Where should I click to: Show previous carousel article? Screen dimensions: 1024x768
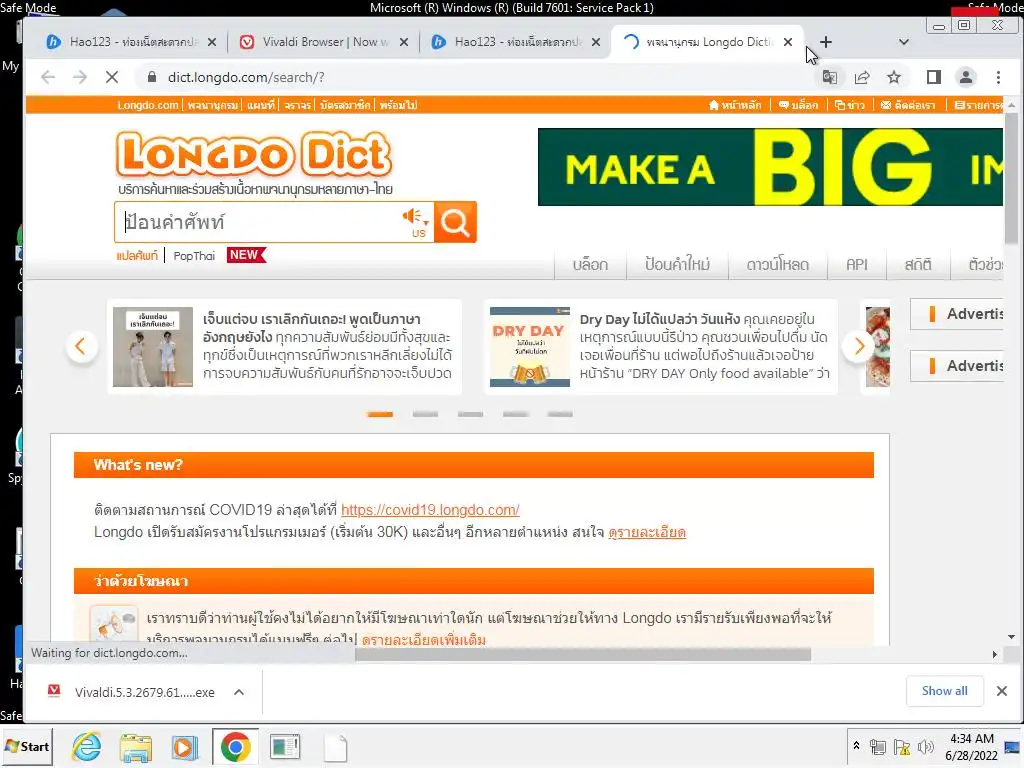tap(81, 346)
